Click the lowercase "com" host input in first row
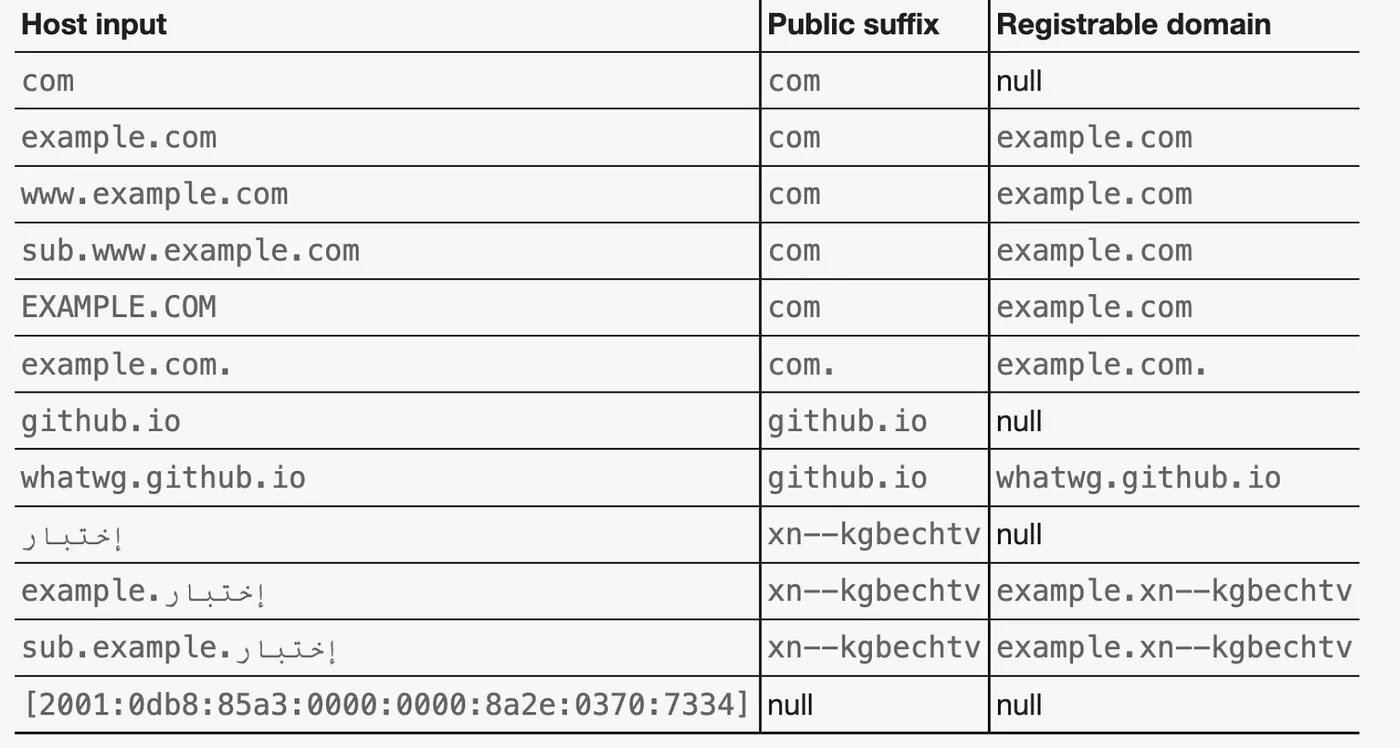1400x748 pixels. click(x=47, y=81)
